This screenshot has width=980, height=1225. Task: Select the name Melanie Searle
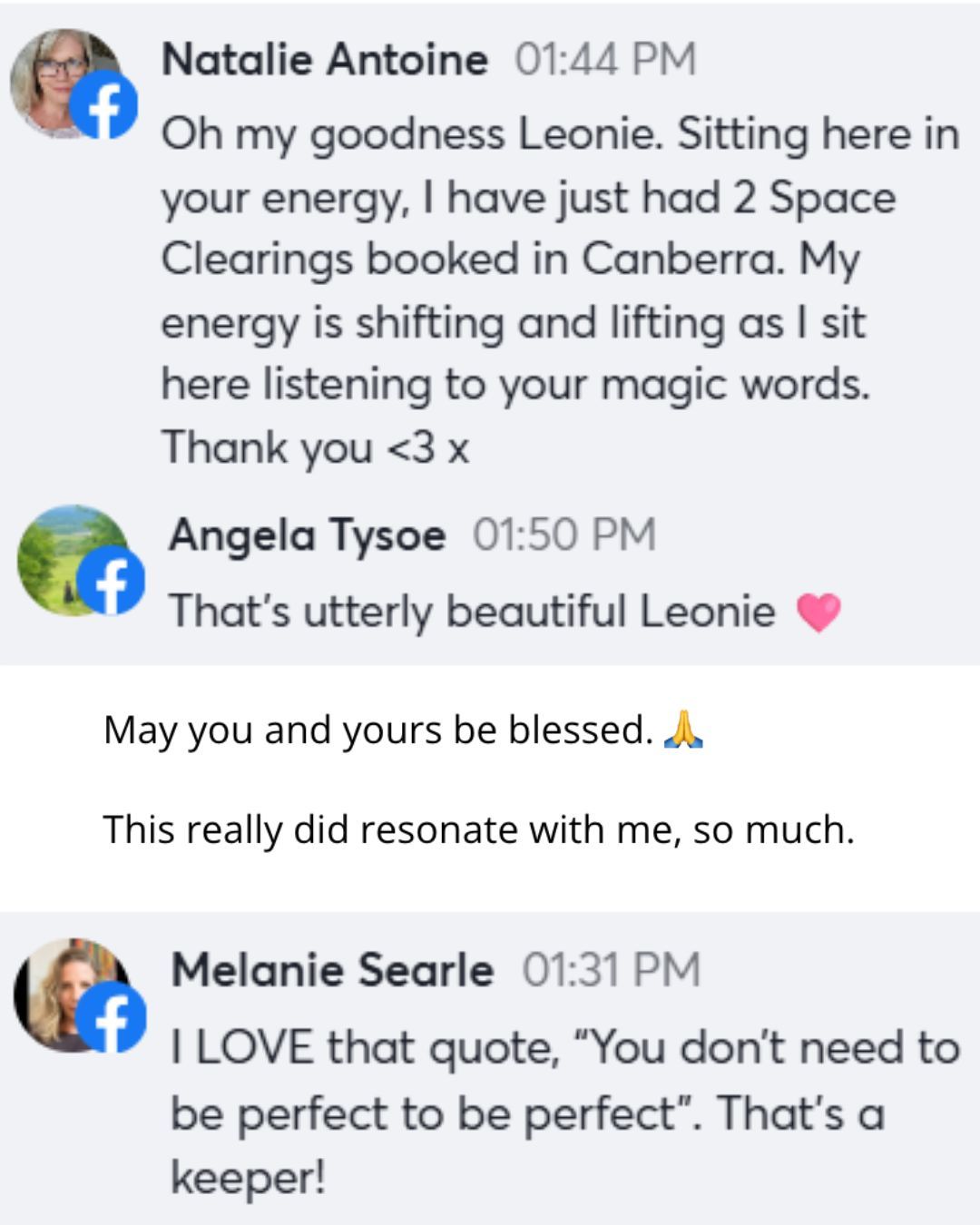tap(332, 970)
